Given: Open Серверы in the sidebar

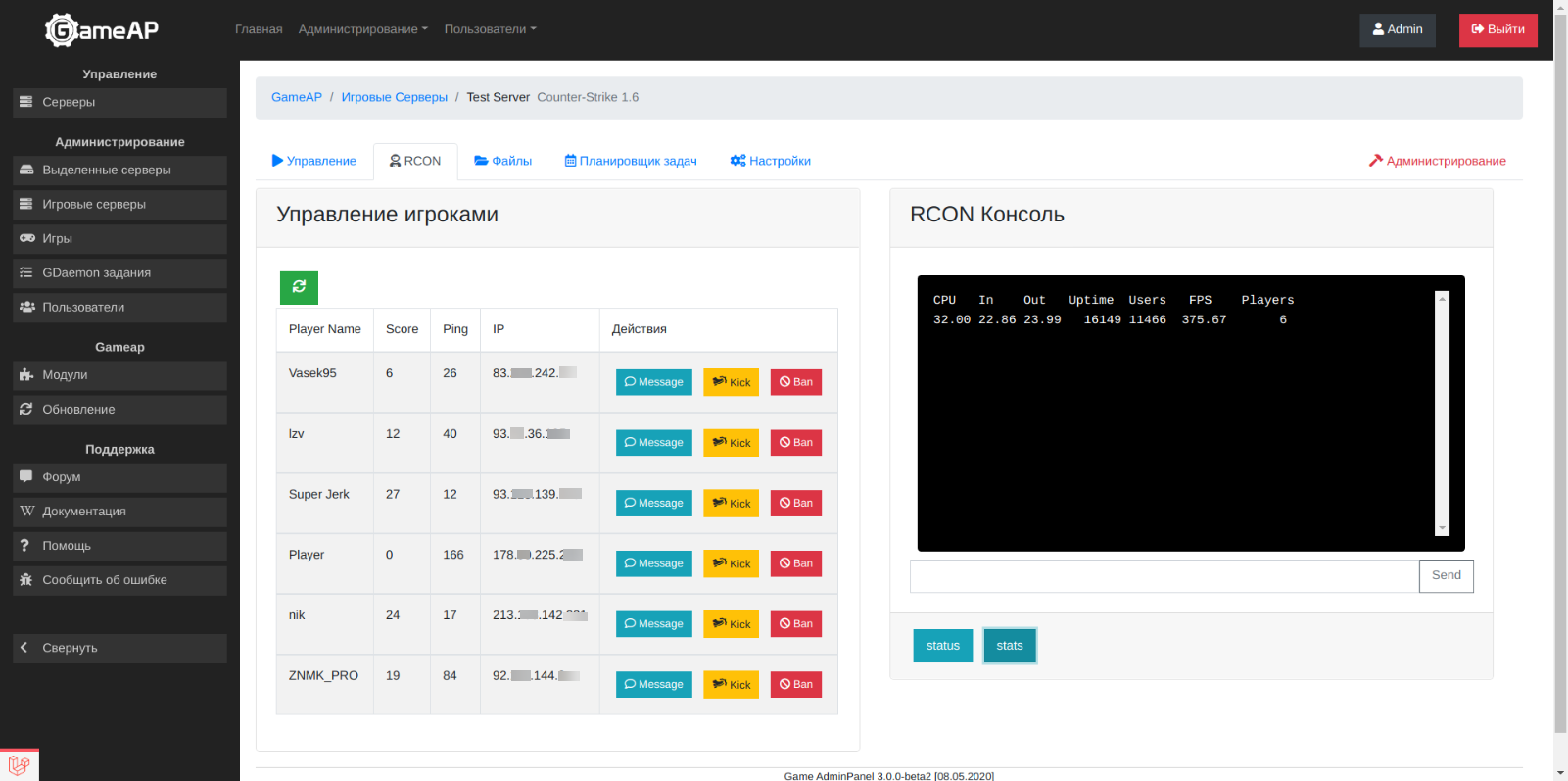Looking at the screenshot, I should pos(119,102).
